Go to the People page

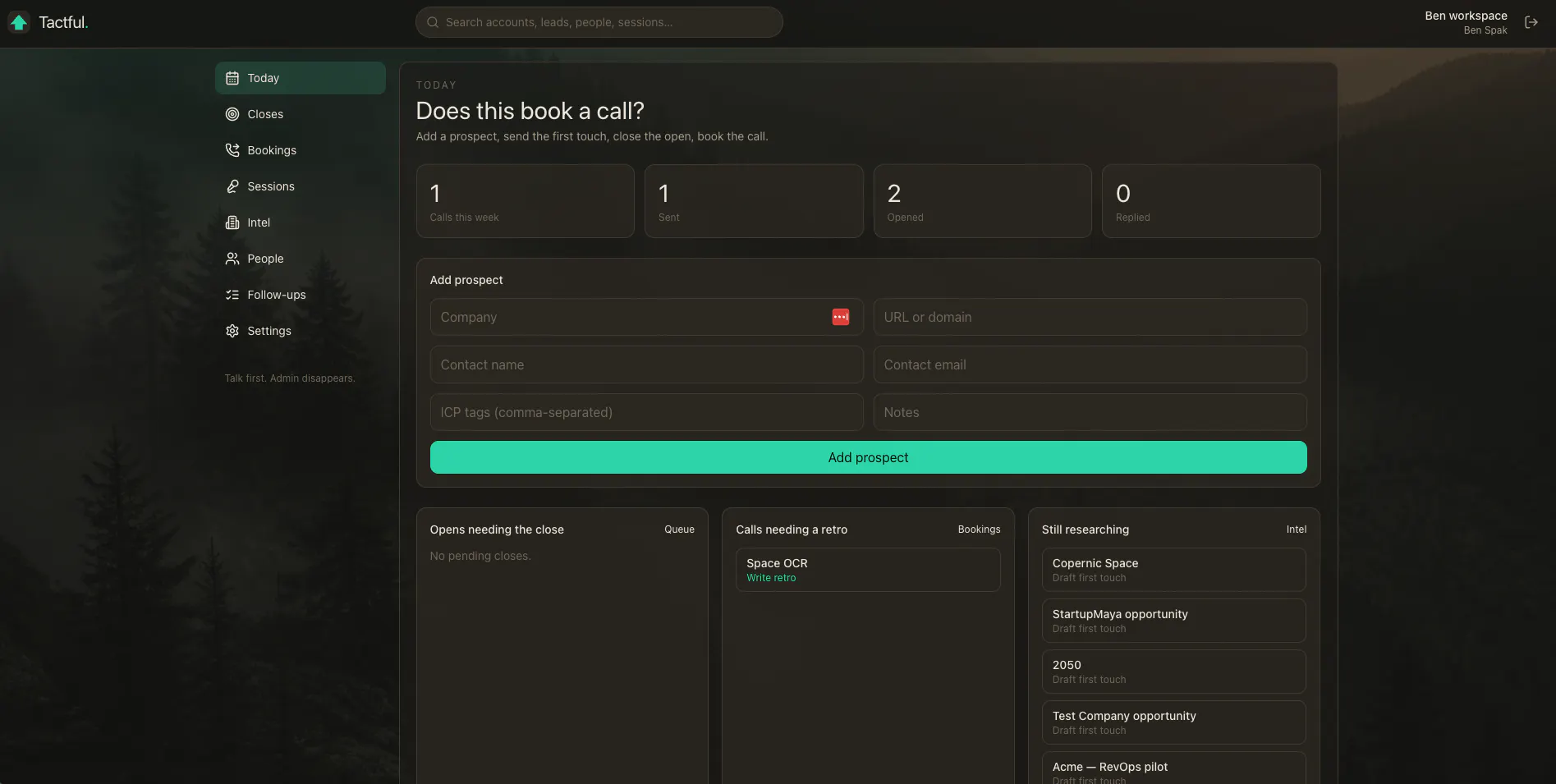click(301, 259)
